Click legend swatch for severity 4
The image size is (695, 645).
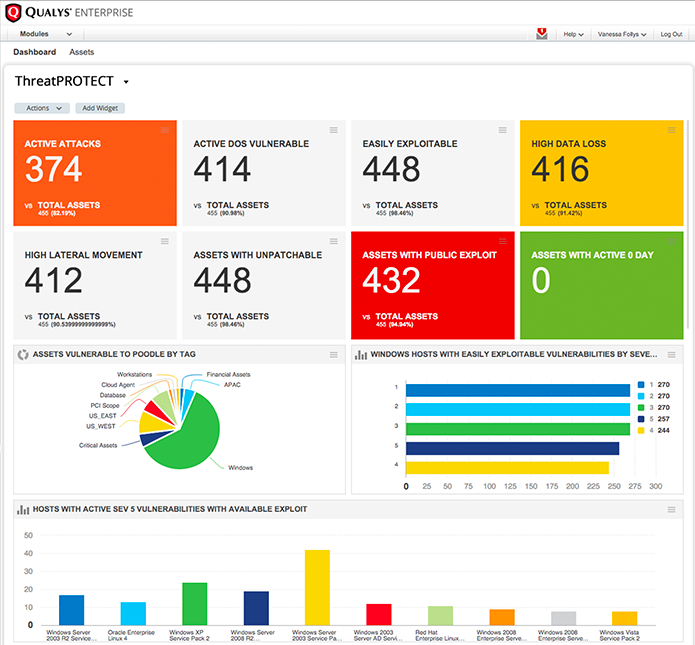pyautogui.click(x=641, y=430)
